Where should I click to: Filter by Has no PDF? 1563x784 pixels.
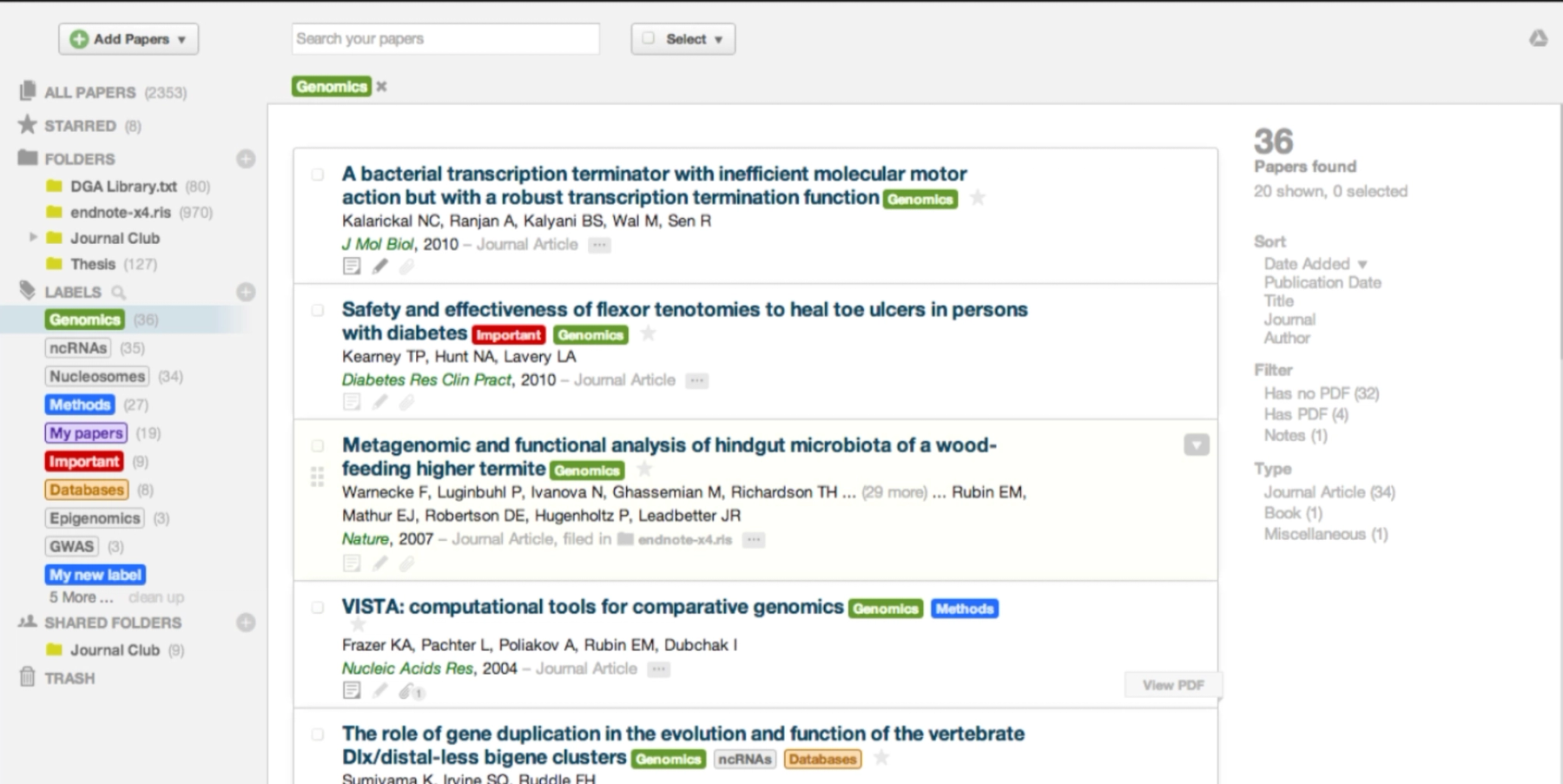pyautogui.click(x=1322, y=393)
